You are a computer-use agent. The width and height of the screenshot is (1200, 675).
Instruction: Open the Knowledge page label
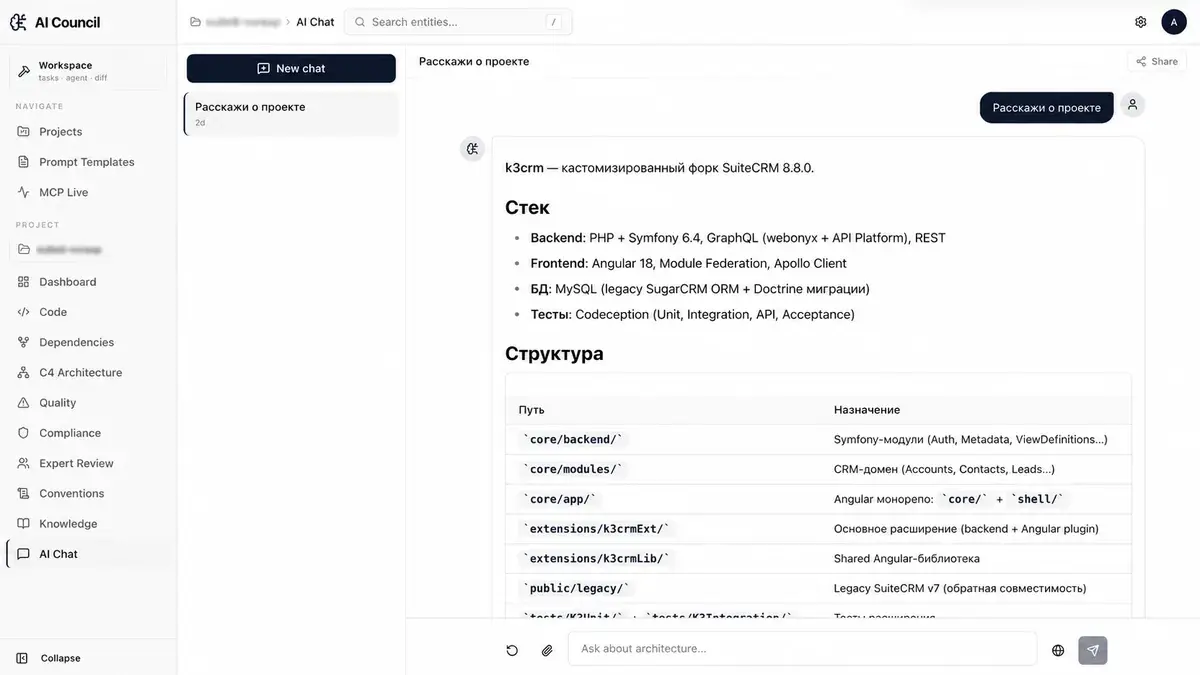tap(68, 524)
